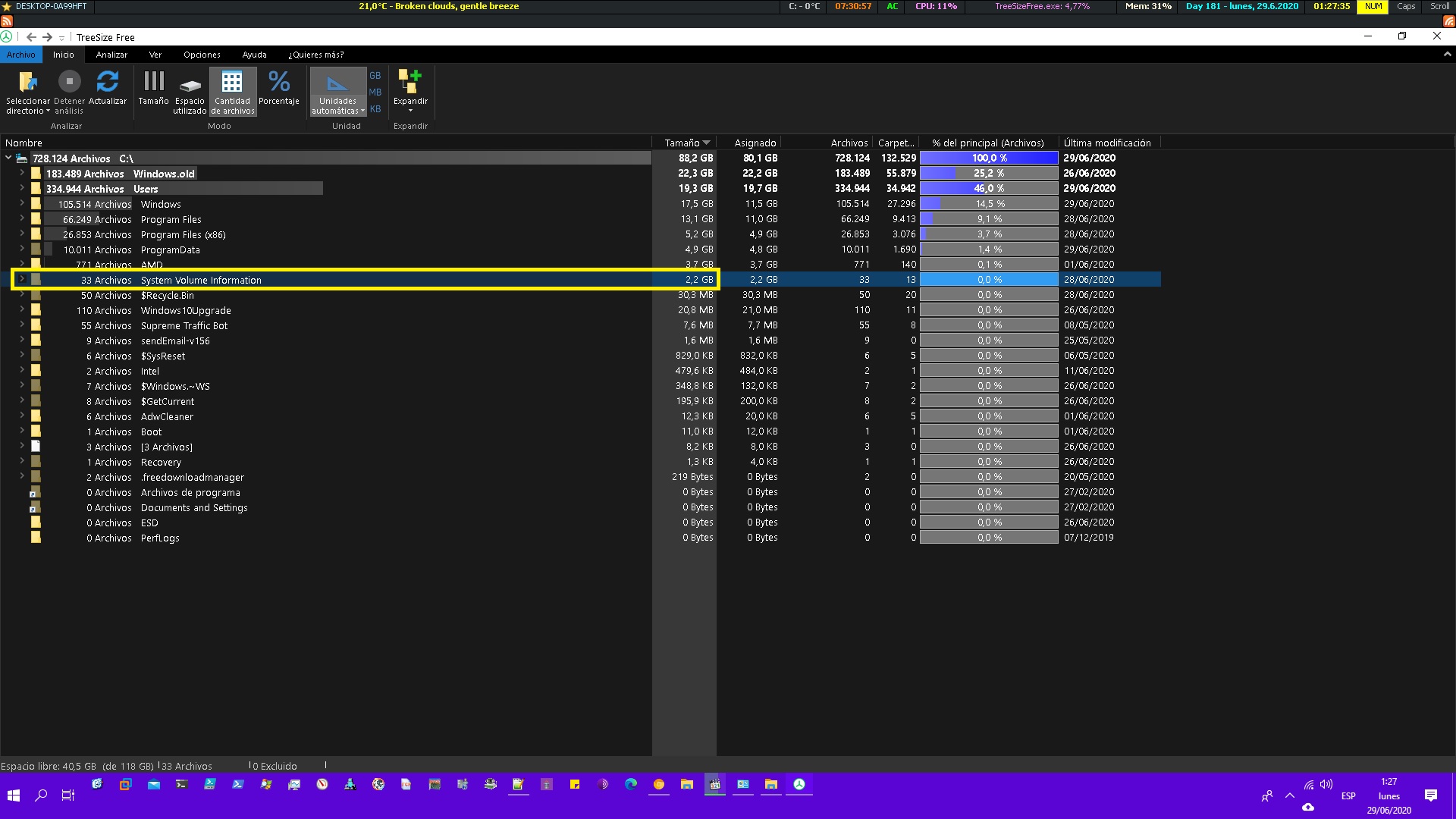Open the Seleccionar directorio folder icon

tap(28, 81)
